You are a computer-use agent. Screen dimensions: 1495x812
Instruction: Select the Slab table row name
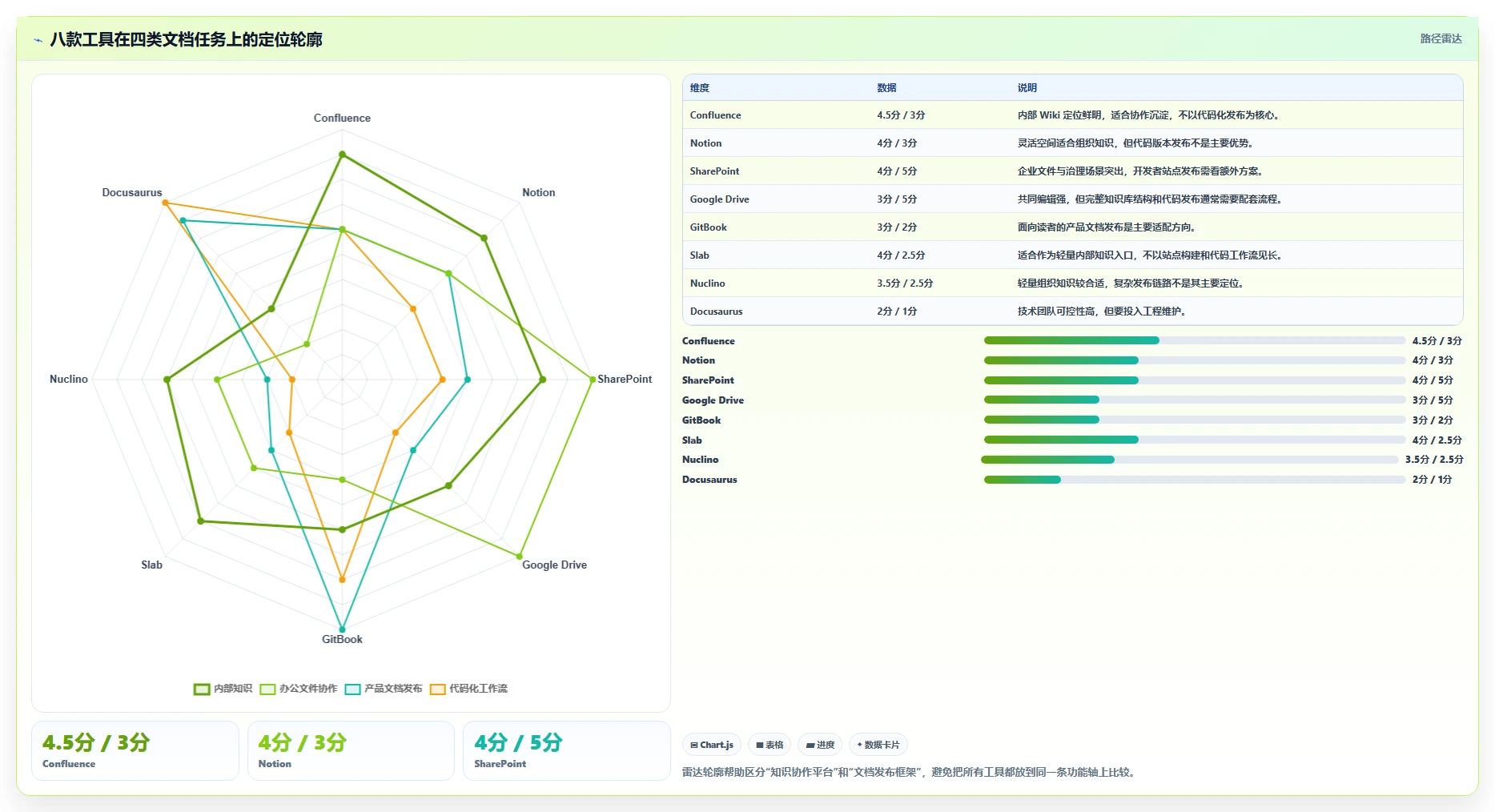[700, 255]
